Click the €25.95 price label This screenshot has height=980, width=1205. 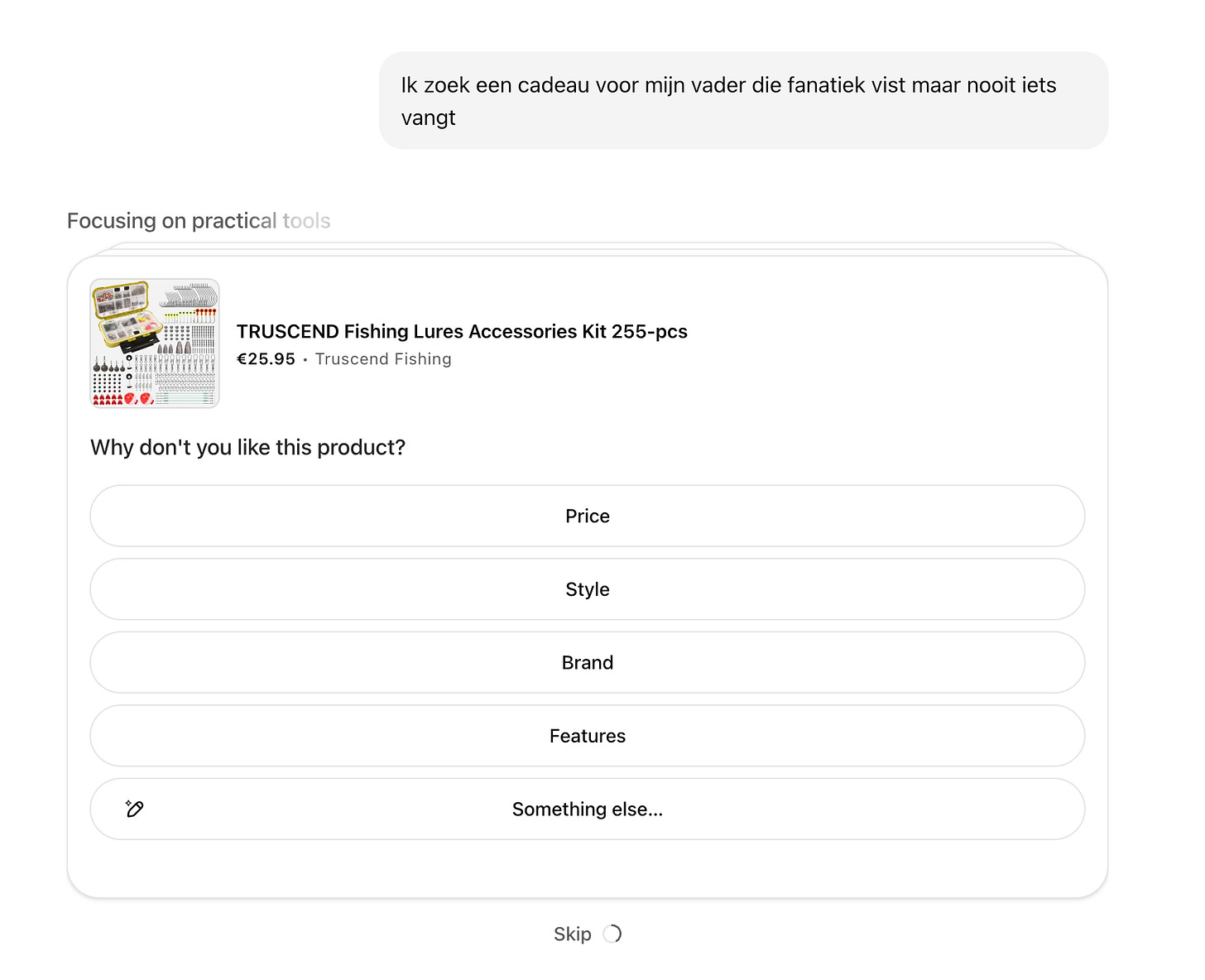266,359
